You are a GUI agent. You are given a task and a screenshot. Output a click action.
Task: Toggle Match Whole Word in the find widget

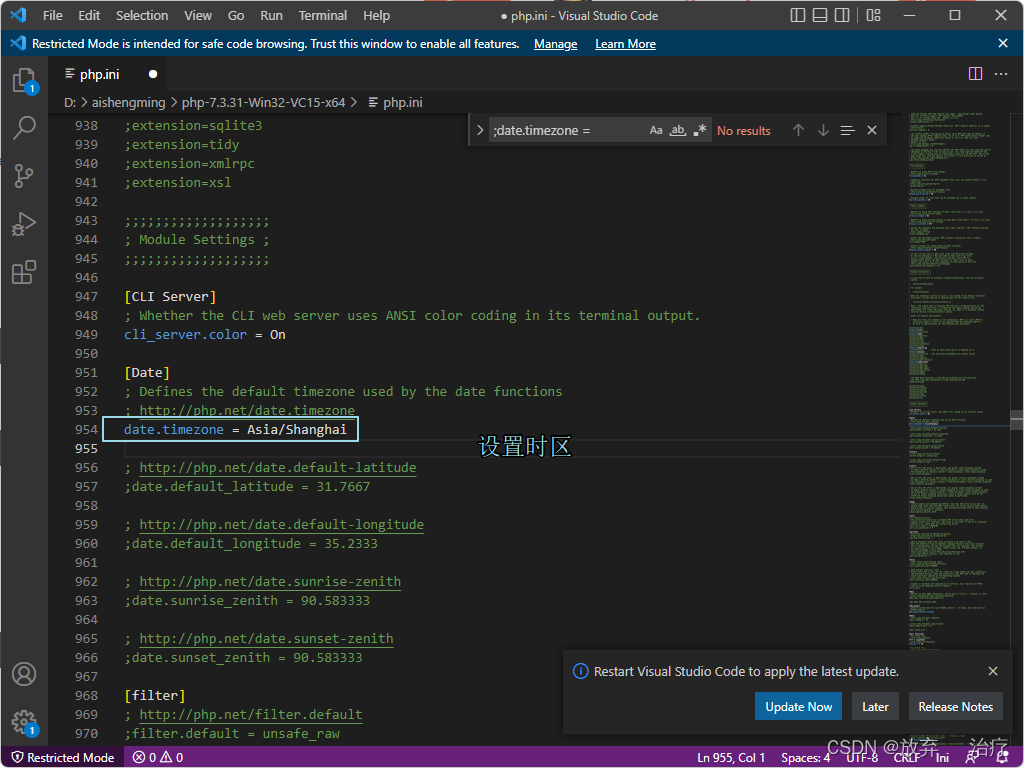tap(677, 130)
